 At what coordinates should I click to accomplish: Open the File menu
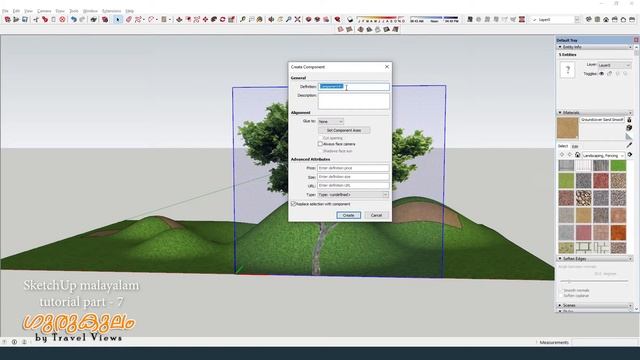coord(5,11)
